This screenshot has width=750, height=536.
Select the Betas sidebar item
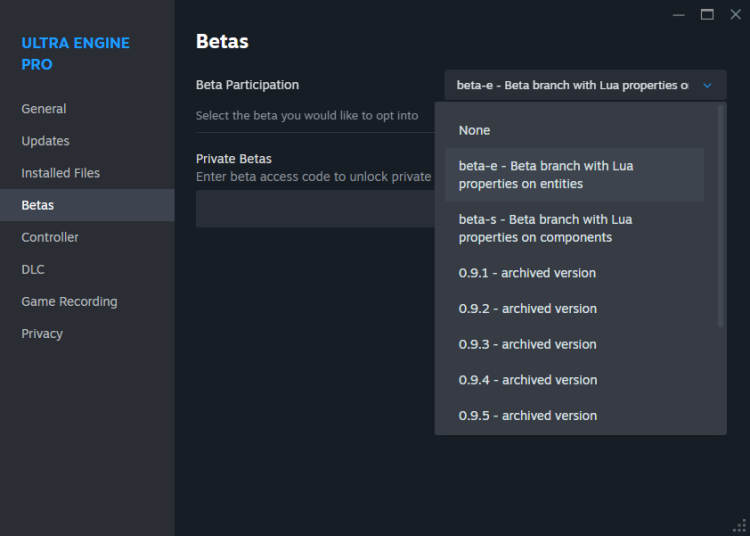pos(38,205)
